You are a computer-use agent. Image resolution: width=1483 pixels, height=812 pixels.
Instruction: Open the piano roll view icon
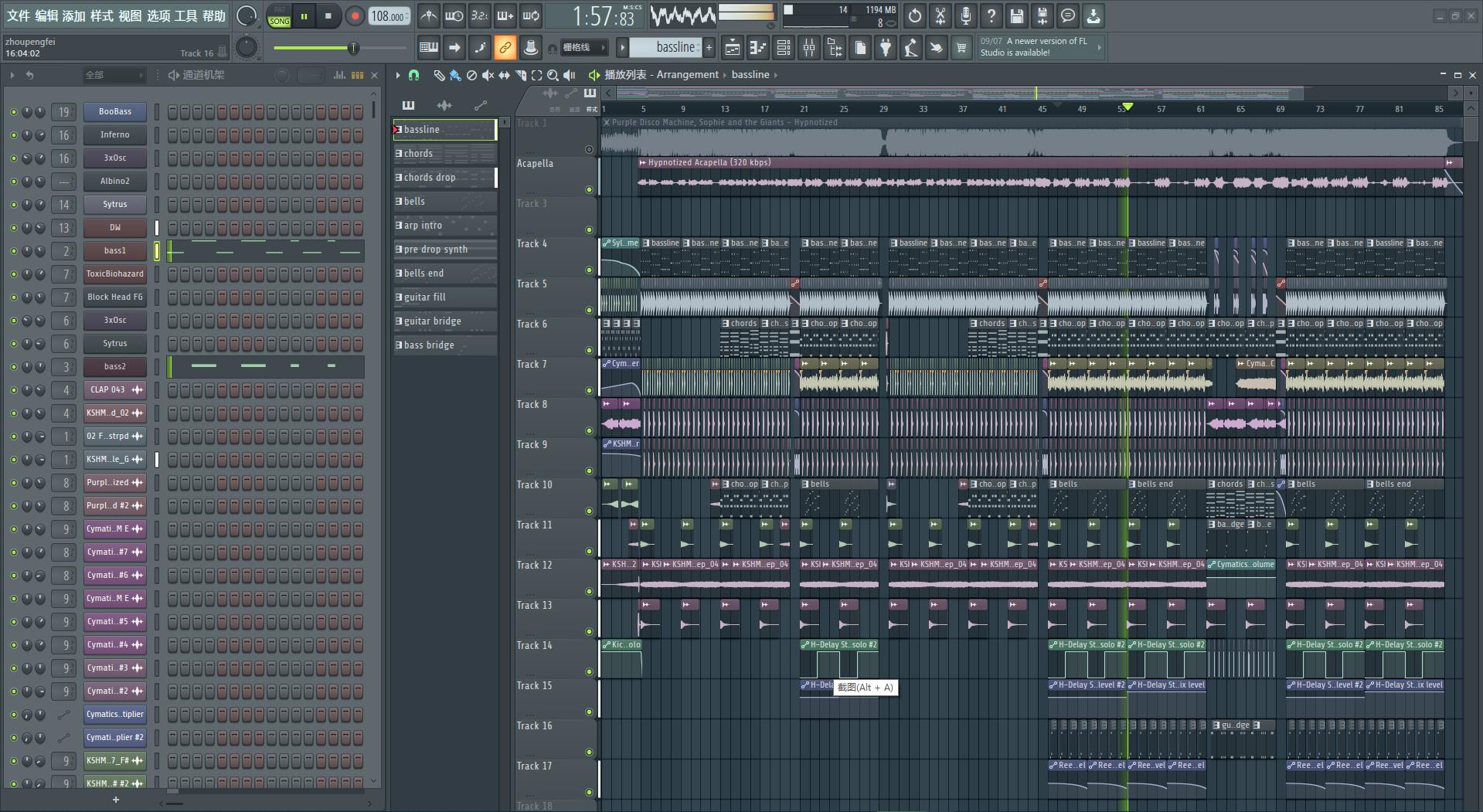coord(757,48)
